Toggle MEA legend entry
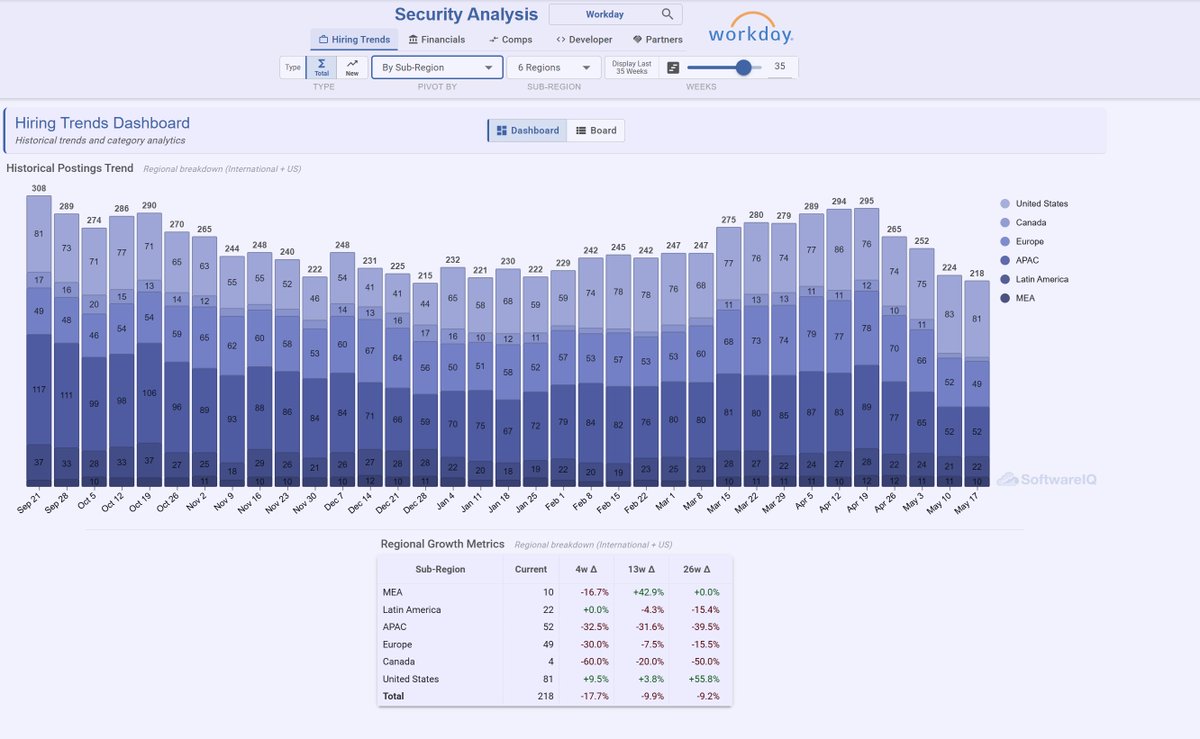Viewport: 1200px width, 739px height. tap(1018, 298)
